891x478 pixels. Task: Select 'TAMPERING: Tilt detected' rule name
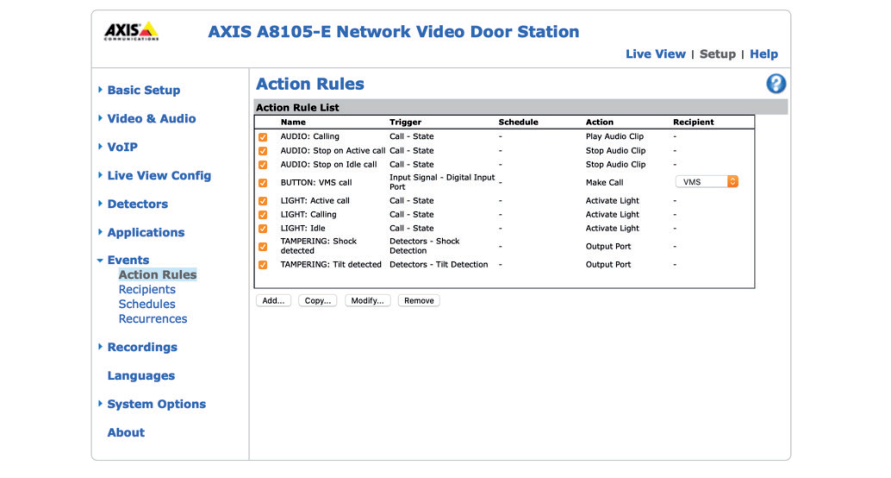[x=331, y=264]
